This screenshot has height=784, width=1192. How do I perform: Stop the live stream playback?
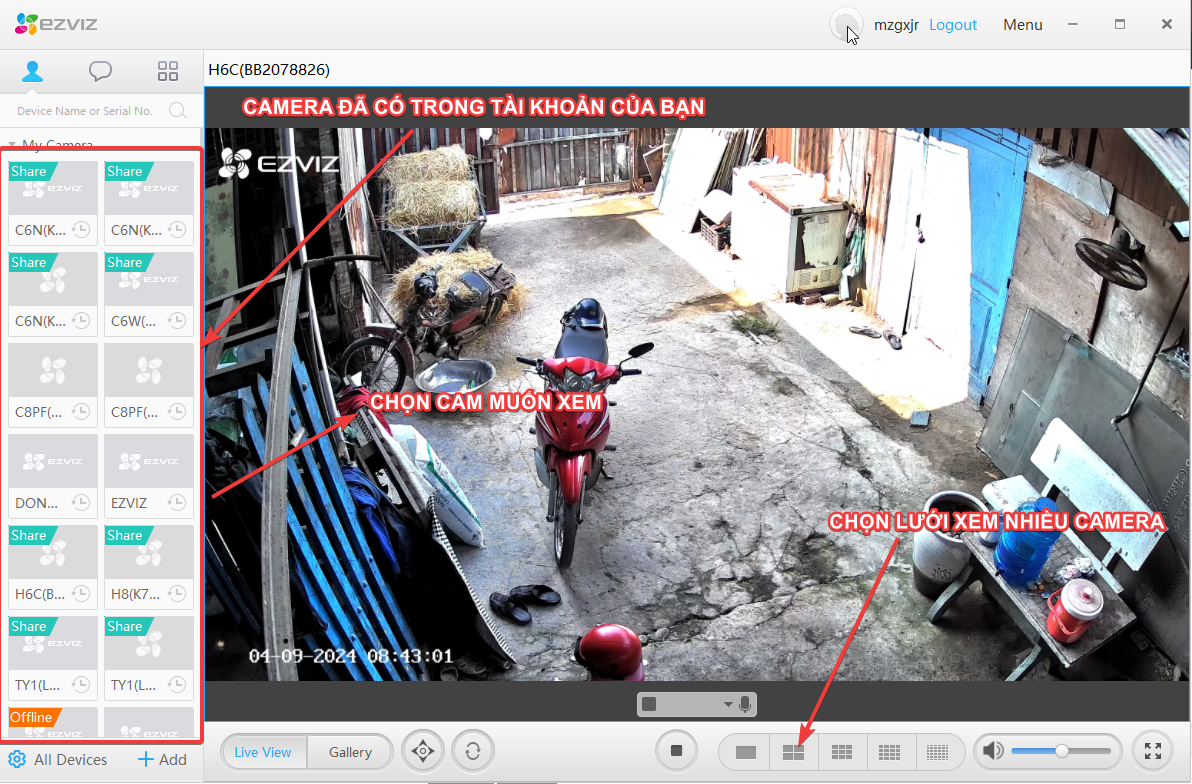(x=676, y=751)
